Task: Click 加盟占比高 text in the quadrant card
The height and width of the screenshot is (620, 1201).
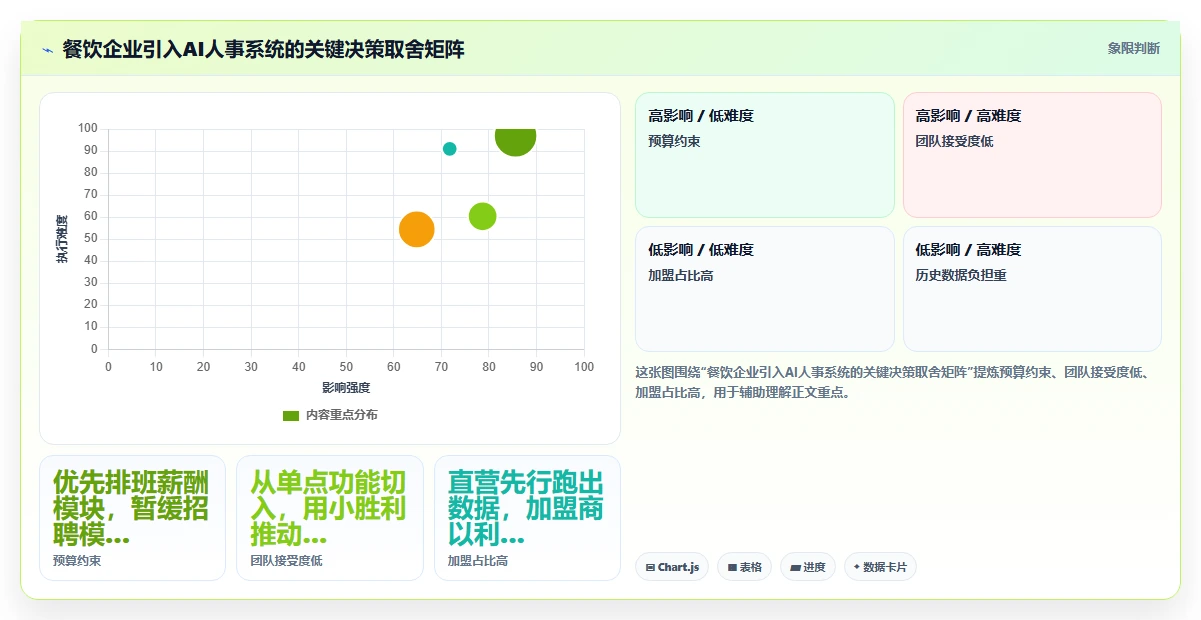Action: click(681, 276)
